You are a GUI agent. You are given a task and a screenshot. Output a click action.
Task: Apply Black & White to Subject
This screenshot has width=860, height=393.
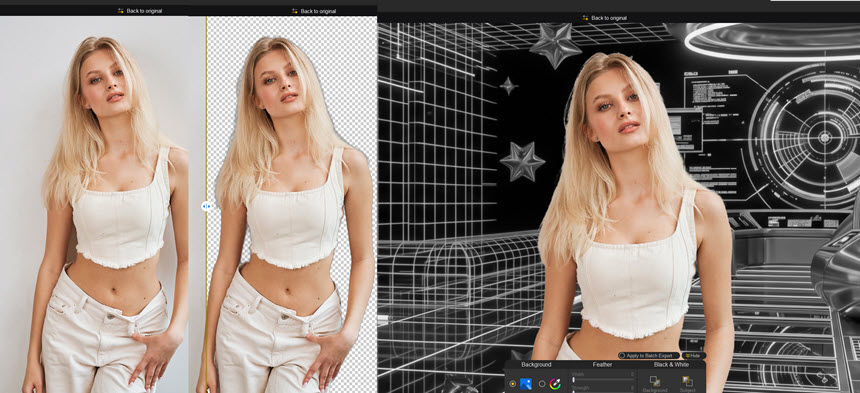687,384
